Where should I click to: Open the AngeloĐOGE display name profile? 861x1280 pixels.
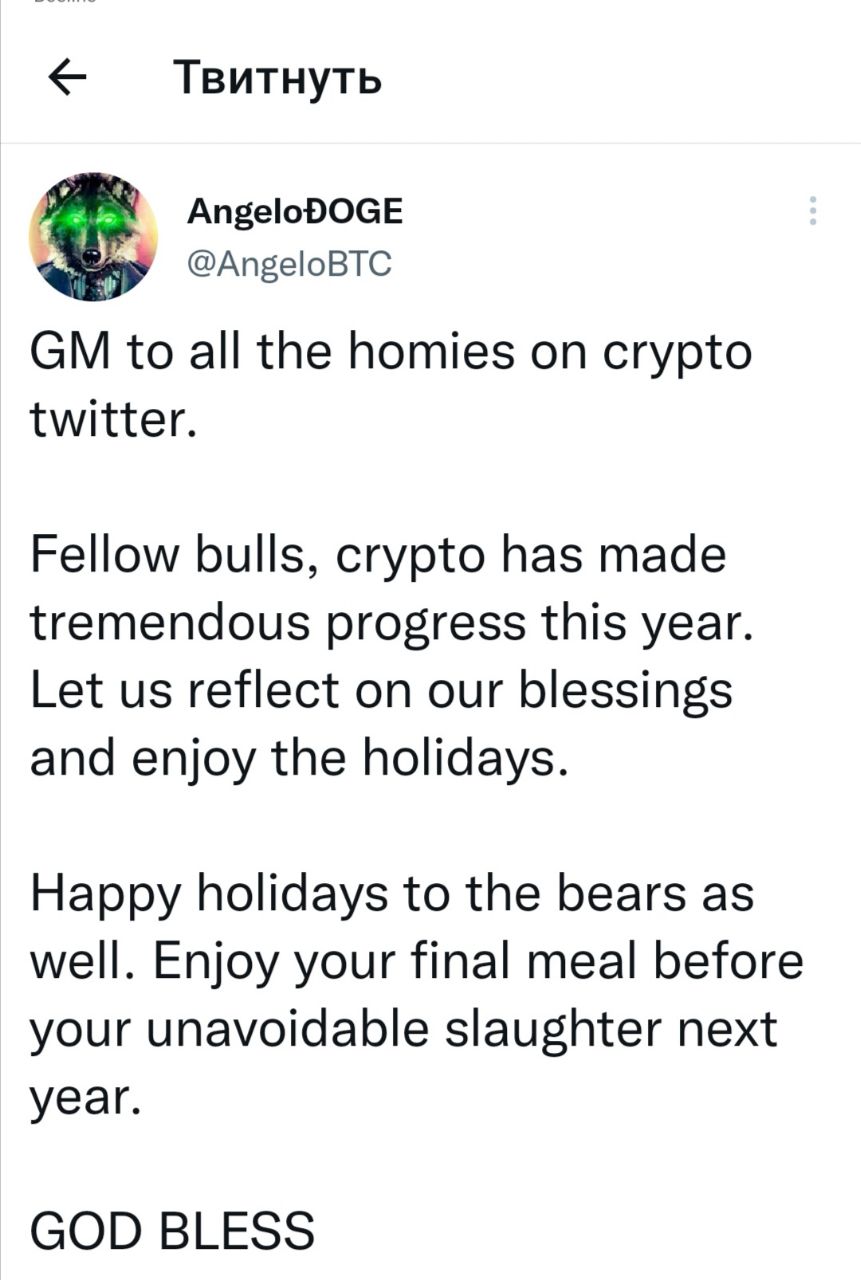coord(295,212)
